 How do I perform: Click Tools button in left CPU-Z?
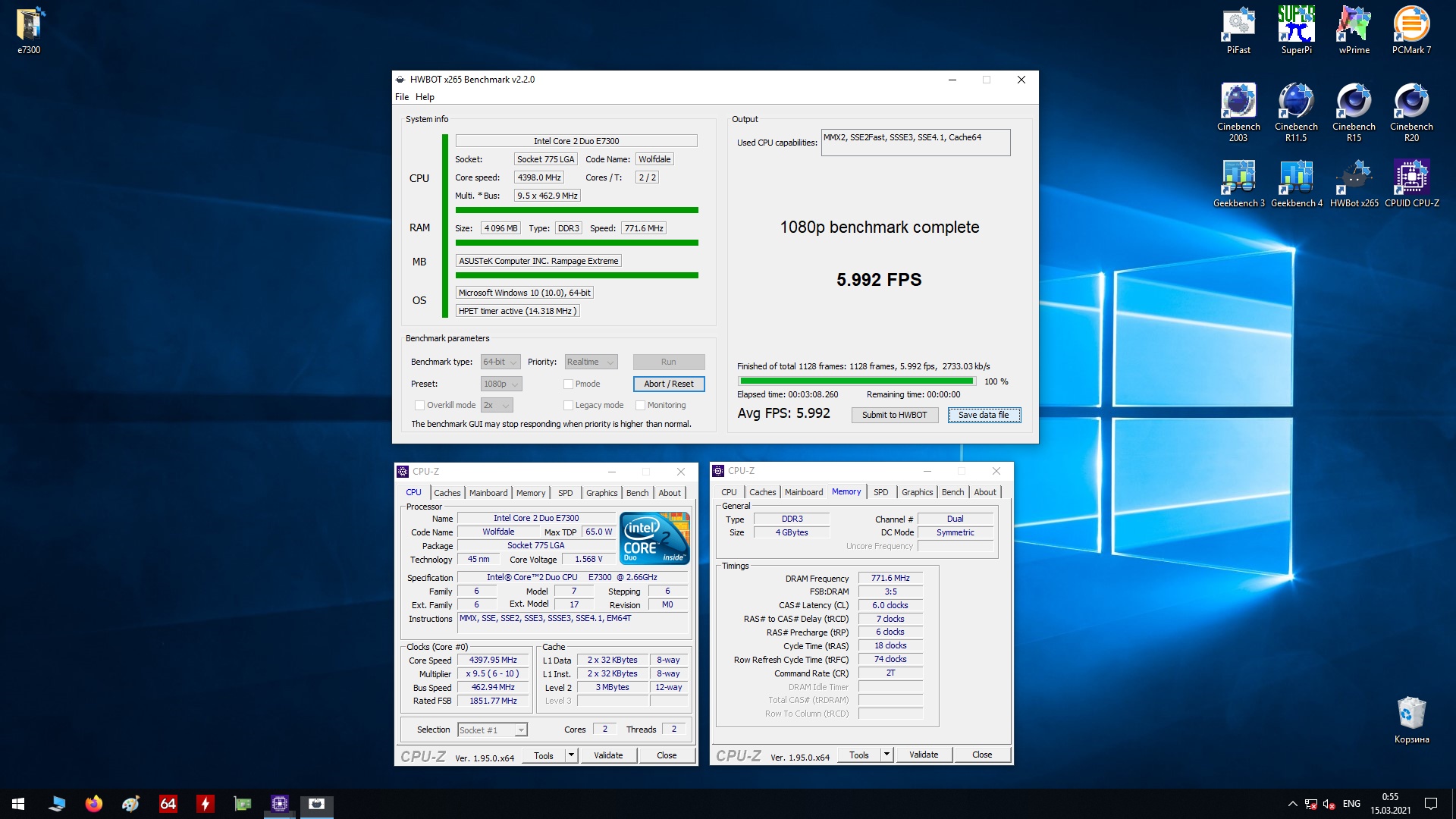544,756
